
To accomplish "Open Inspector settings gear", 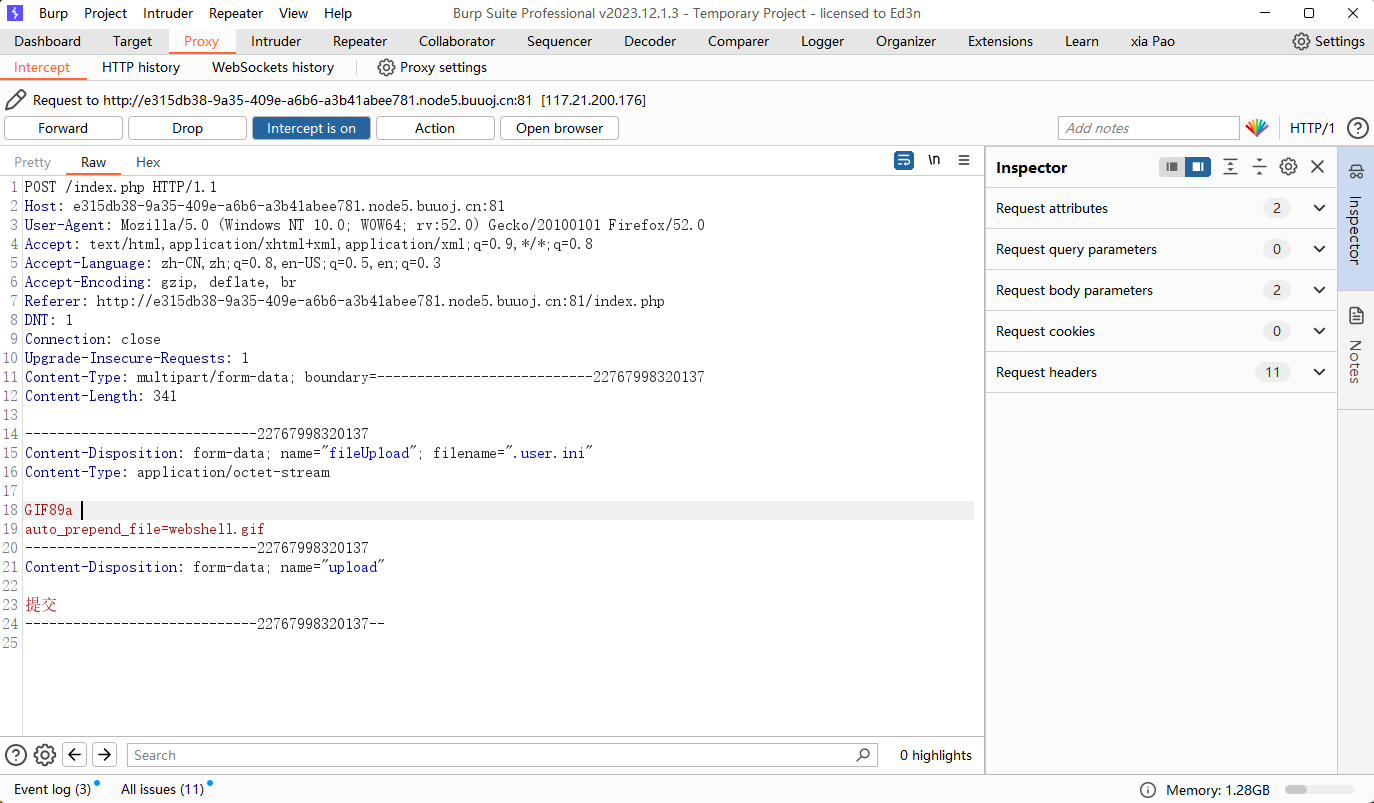I will (x=1288, y=167).
